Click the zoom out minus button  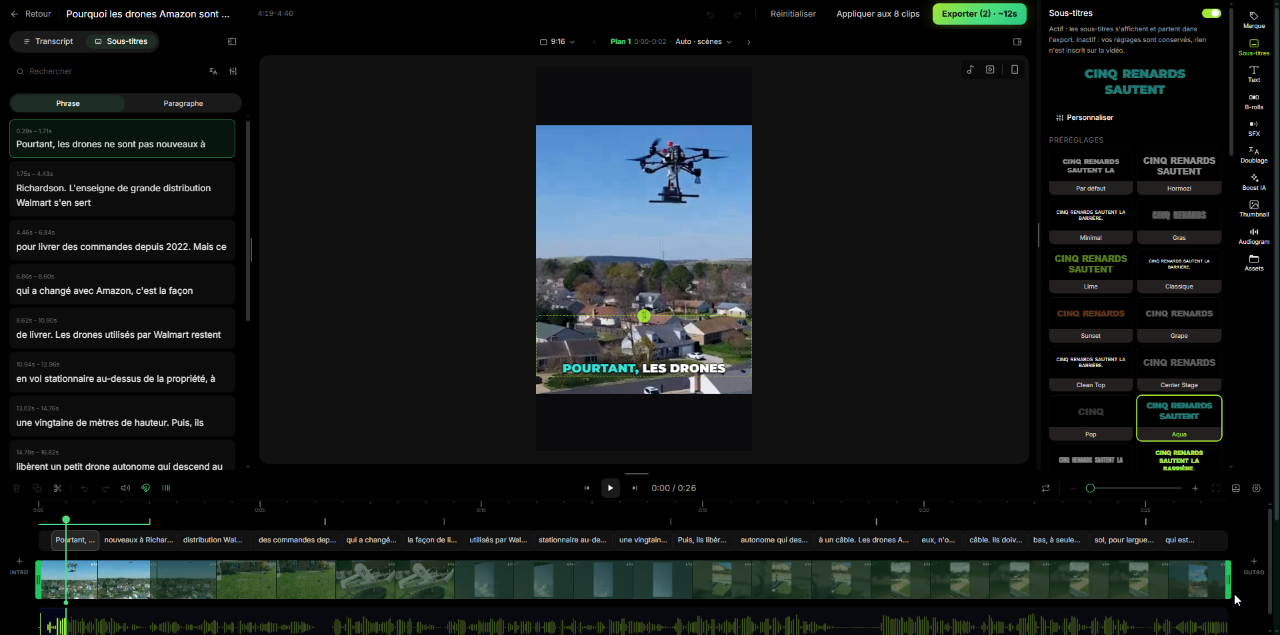click(1072, 488)
